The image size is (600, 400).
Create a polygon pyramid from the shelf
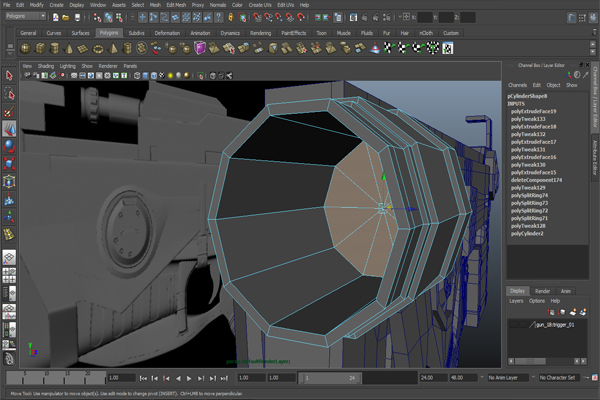[113, 48]
